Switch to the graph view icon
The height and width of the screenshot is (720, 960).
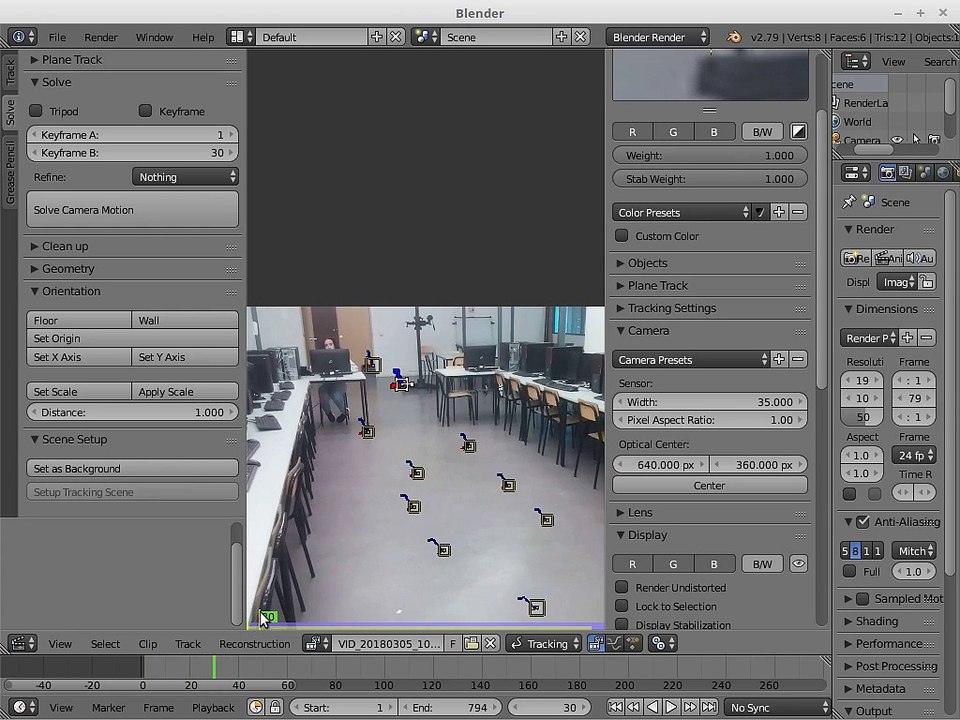[614, 643]
